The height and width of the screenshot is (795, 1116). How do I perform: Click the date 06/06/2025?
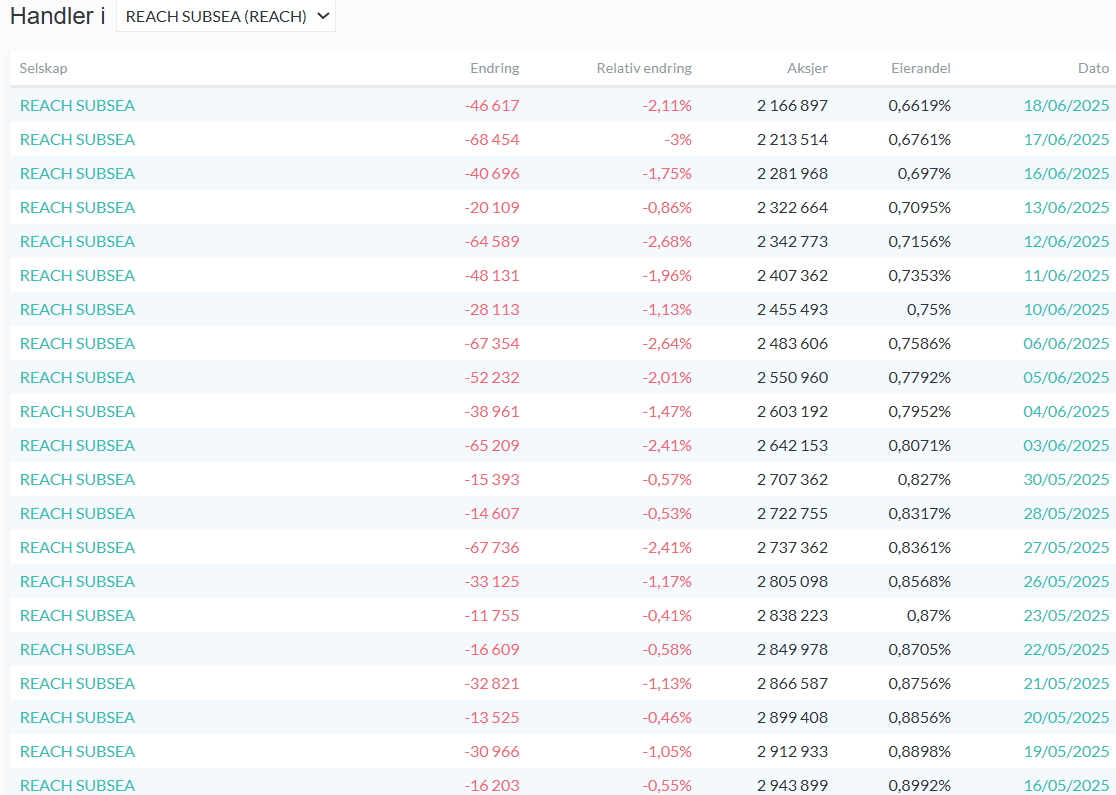click(x=1066, y=343)
